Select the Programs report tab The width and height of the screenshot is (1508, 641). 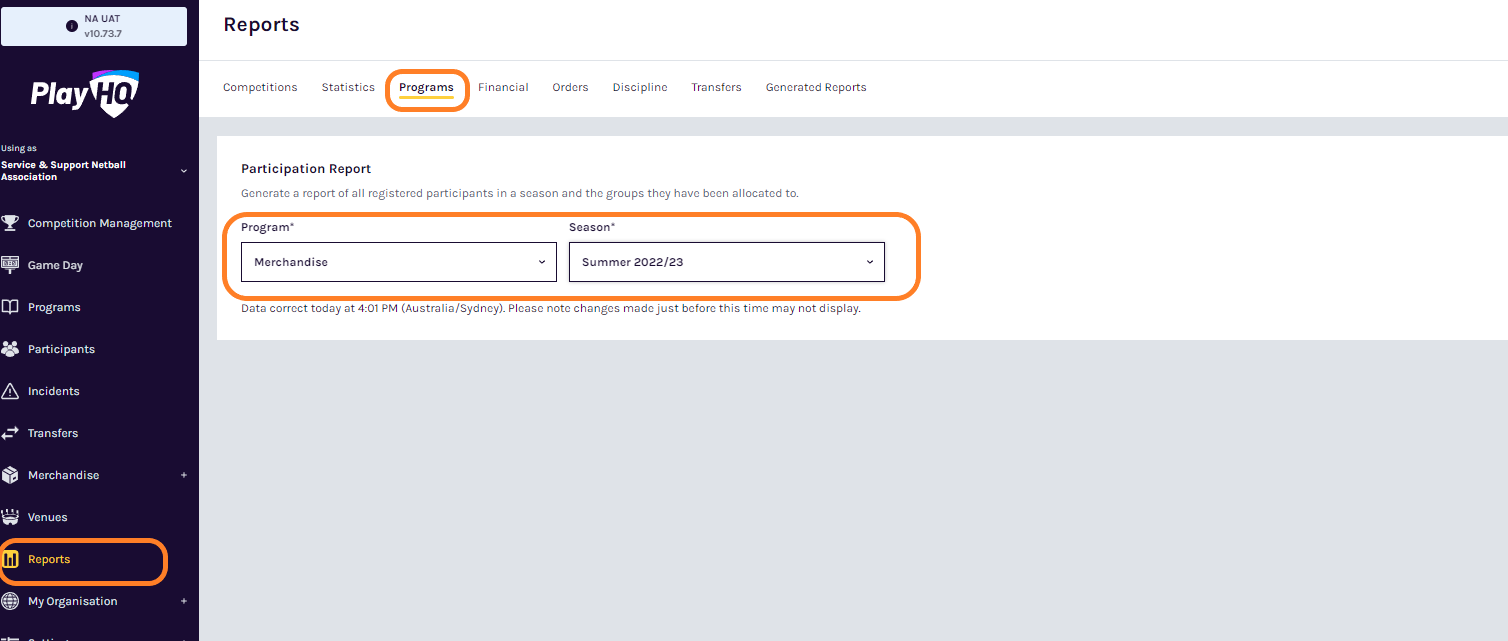426,87
